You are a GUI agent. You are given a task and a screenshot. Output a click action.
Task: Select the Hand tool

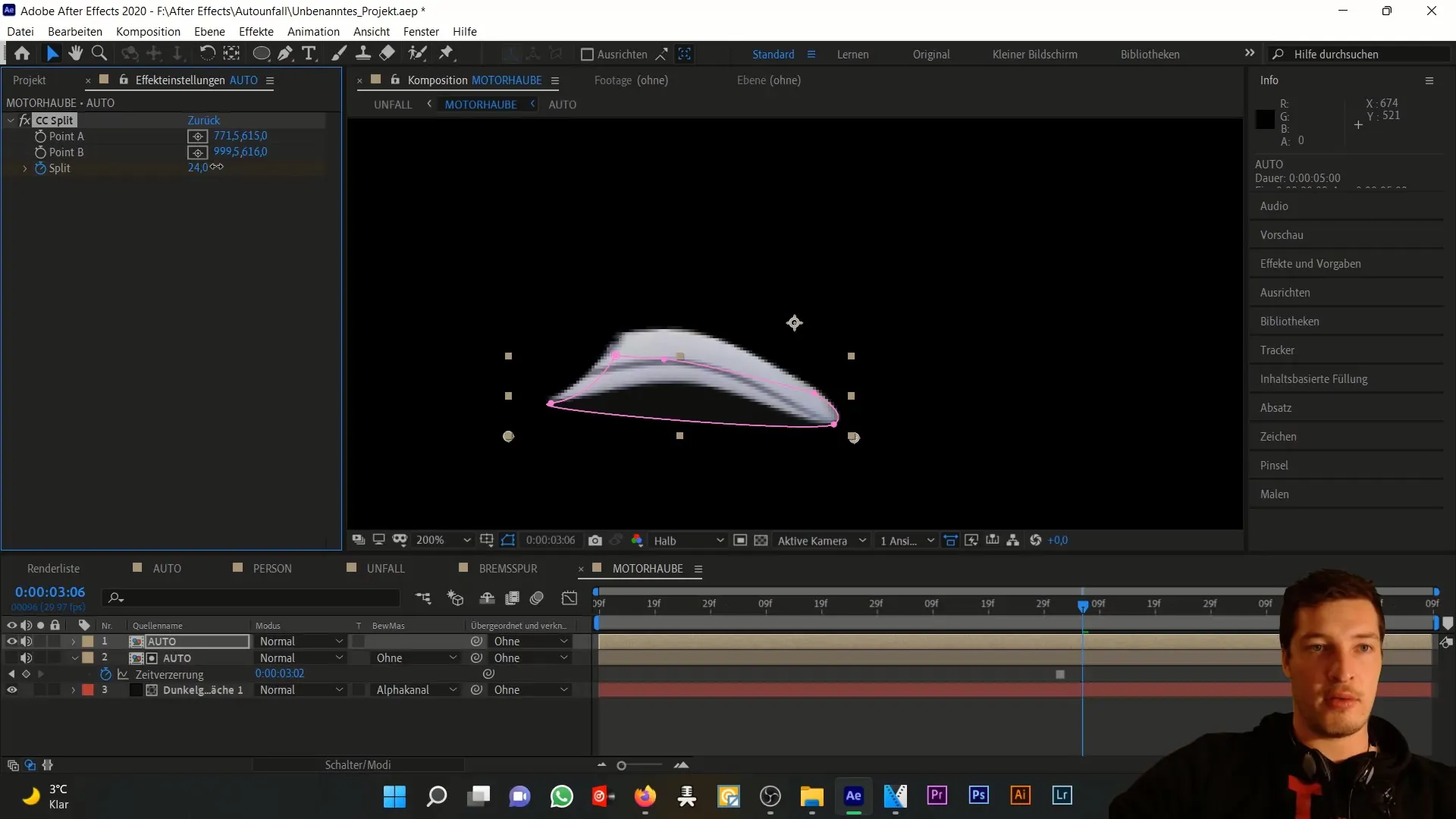pyautogui.click(x=75, y=54)
